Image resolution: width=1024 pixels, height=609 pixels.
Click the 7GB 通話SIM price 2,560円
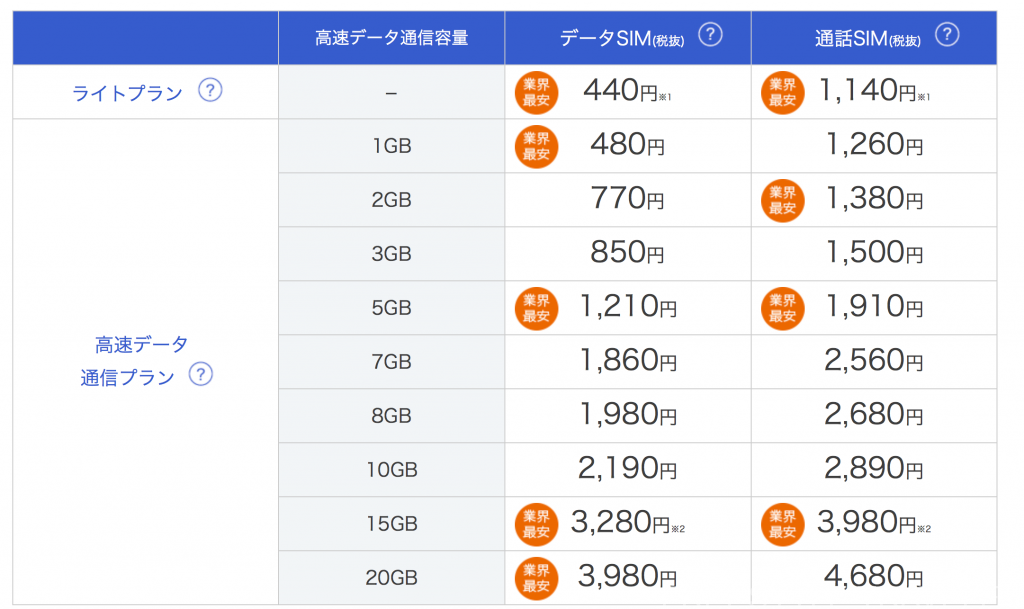[873, 360]
